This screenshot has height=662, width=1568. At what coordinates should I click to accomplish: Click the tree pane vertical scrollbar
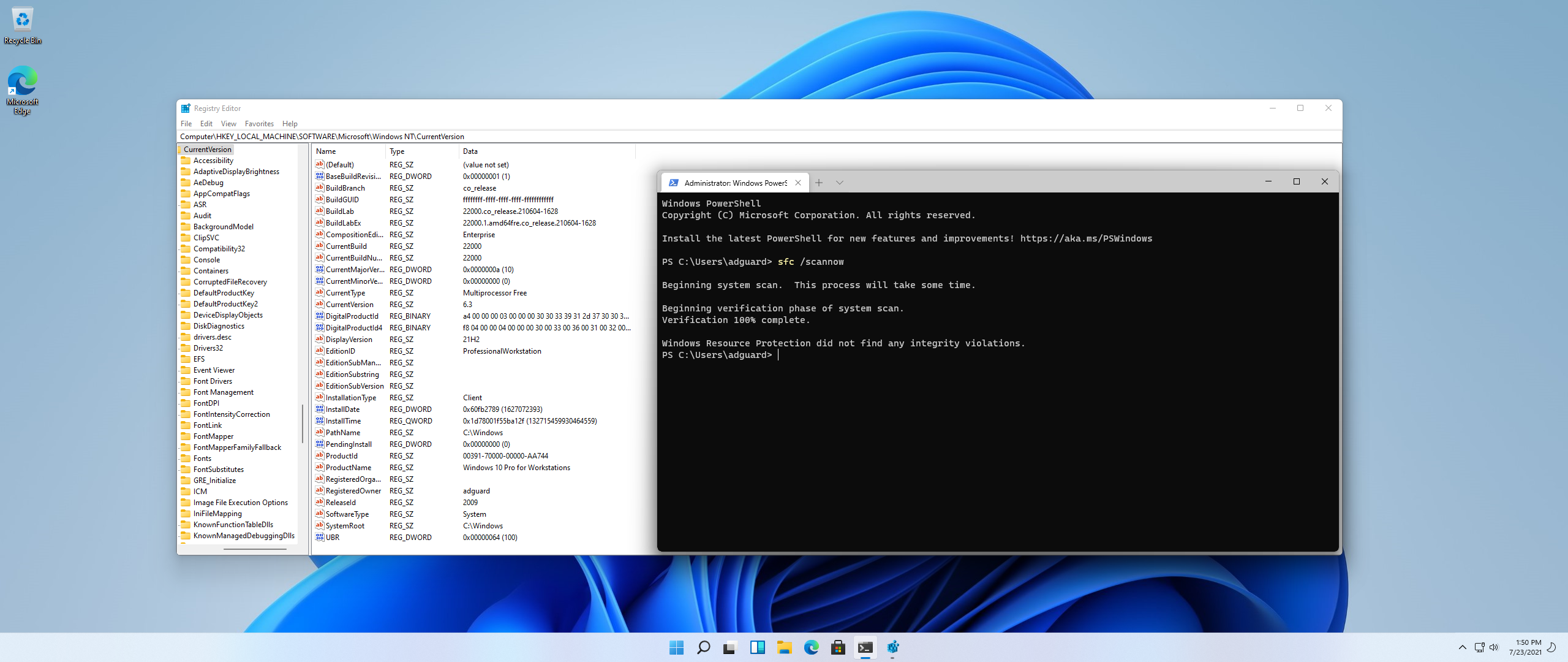tap(303, 423)
